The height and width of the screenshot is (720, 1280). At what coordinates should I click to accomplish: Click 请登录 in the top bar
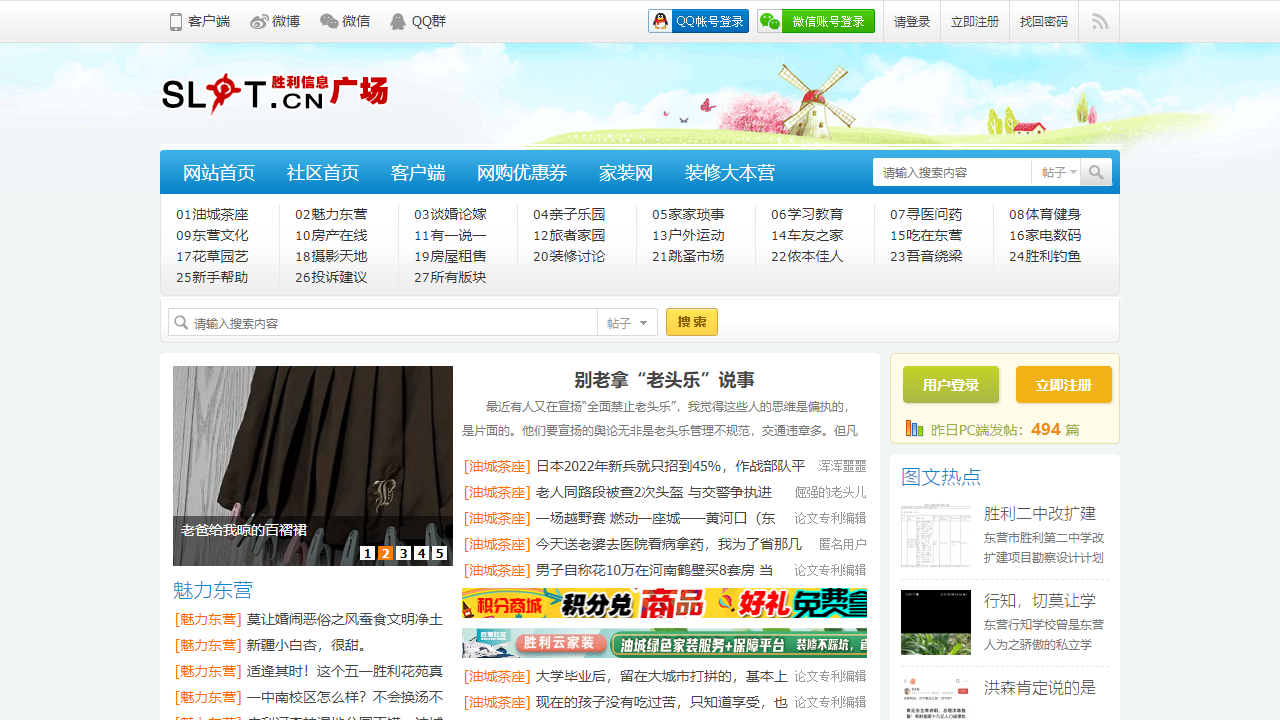pyautogui.click(x=912, y=22)
